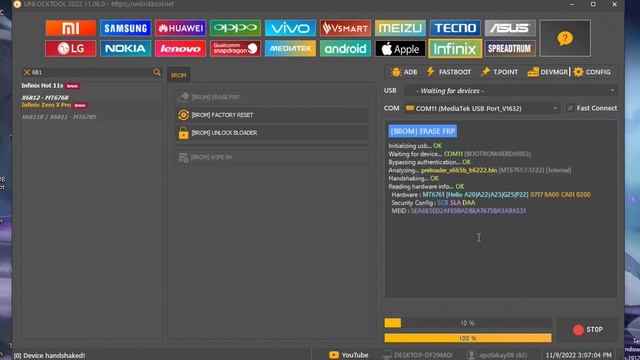Select the LG brand tile
The width and height of the screenshot is (640, 360).
tap(71, 49)
